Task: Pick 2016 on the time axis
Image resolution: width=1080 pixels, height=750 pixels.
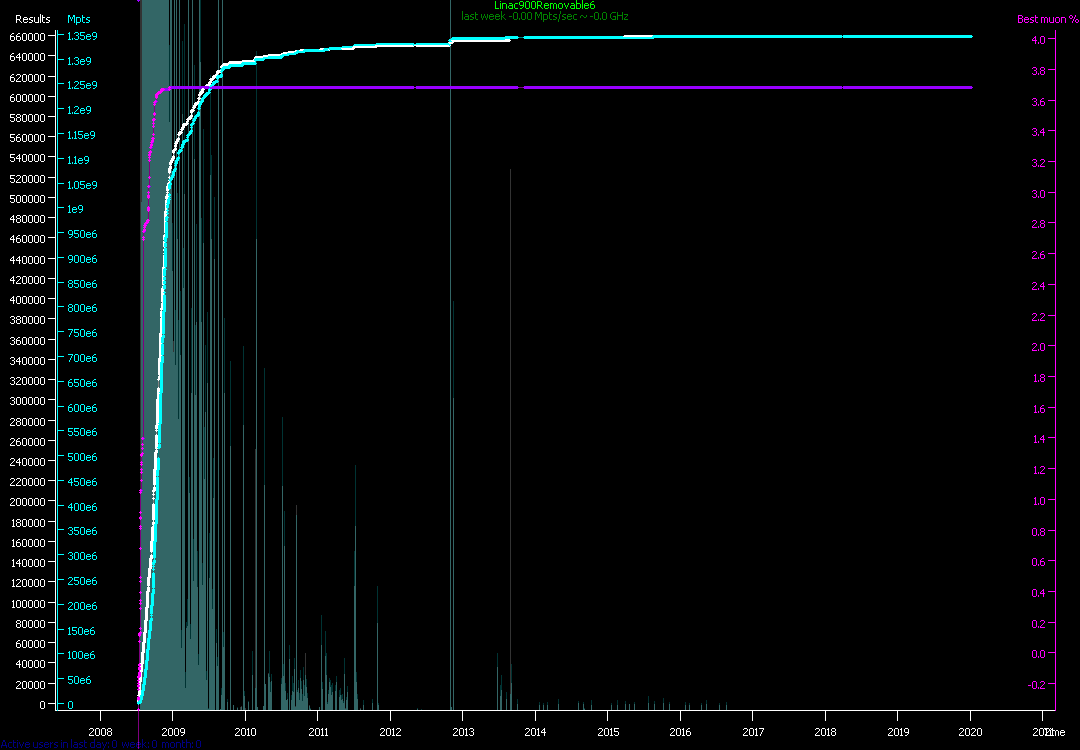Action: [680, 732]
